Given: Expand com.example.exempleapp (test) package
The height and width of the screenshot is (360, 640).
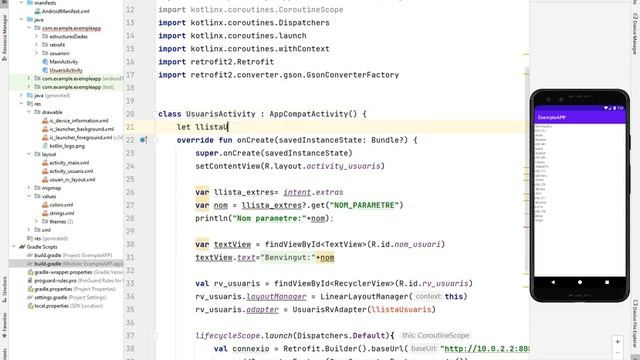Looking at the screenshot, I should tap(29, 87).
